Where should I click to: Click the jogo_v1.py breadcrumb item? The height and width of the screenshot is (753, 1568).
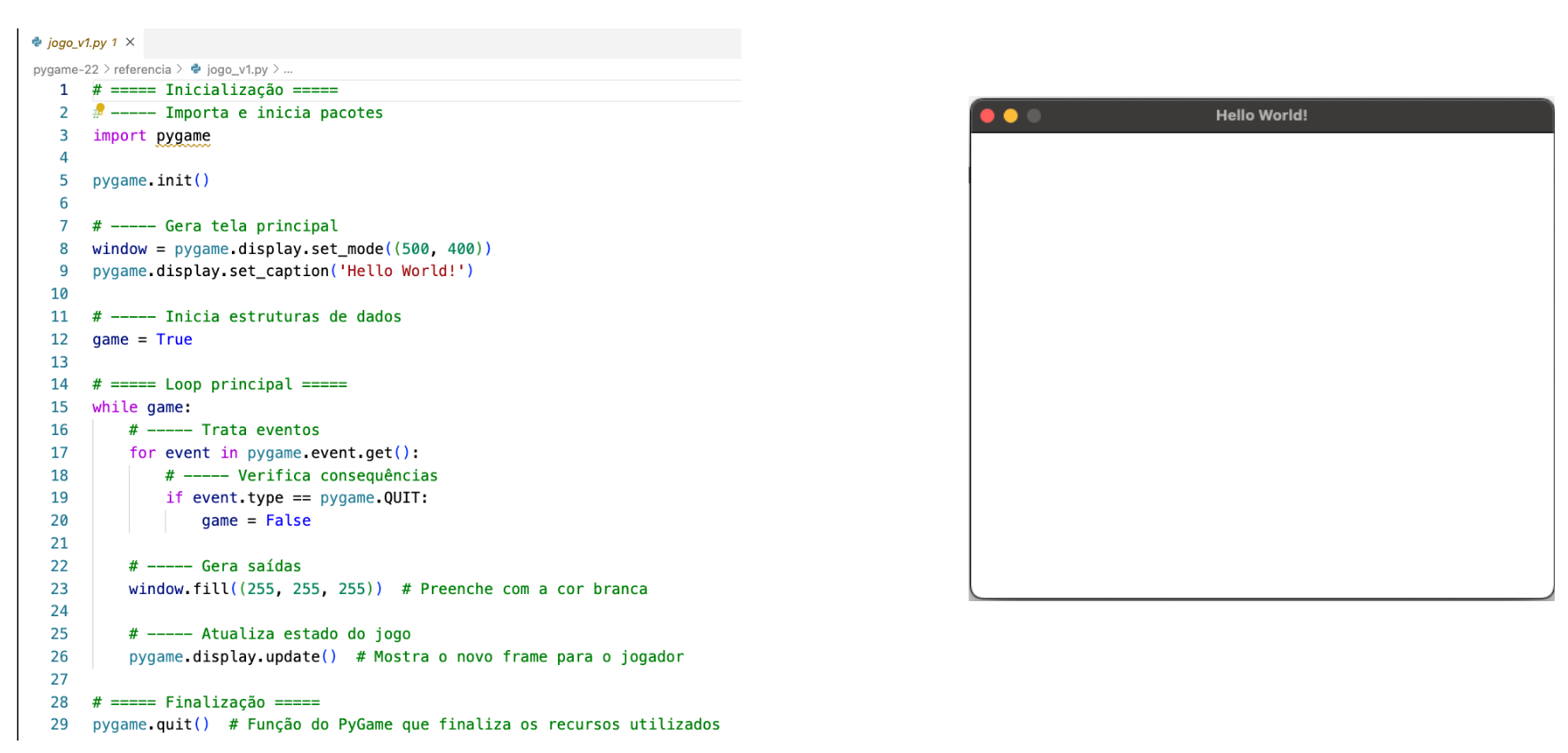click(237, 69)
